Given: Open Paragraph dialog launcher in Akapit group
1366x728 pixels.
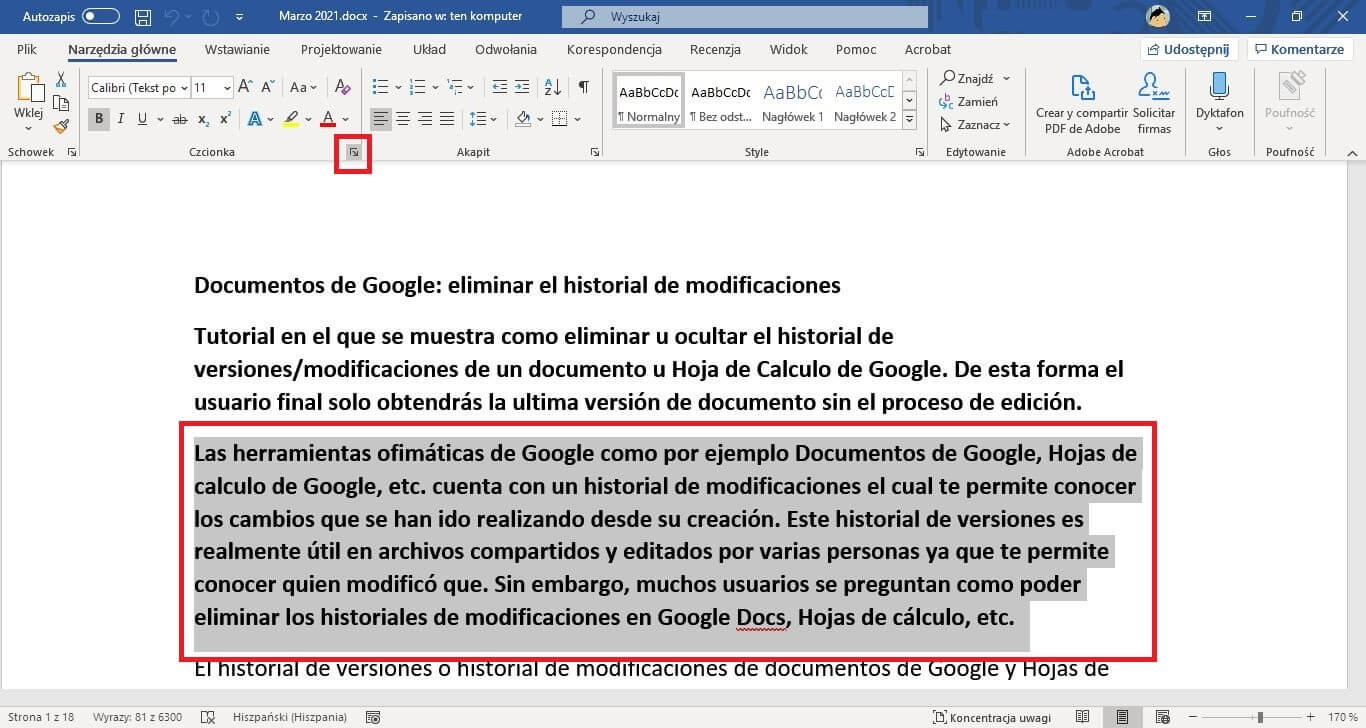Looking at the screenshot, I should pos(595,152).
